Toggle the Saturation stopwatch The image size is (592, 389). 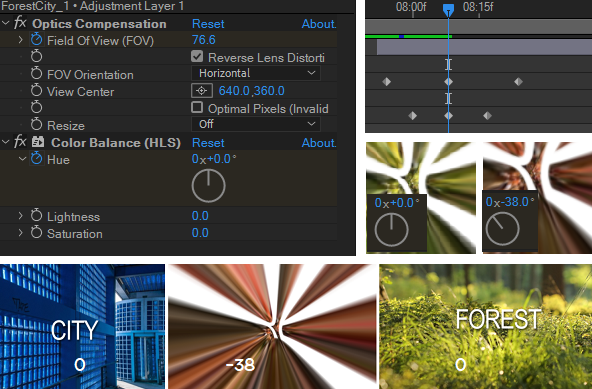click(x=37, y=232)
